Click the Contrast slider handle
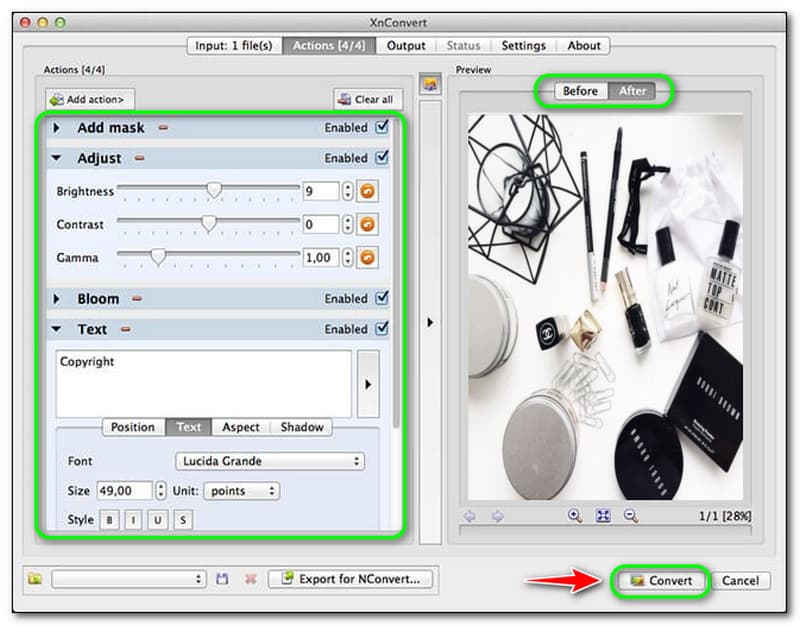Image resolution: width=800 pixels, height=626 pixels. 209,223
